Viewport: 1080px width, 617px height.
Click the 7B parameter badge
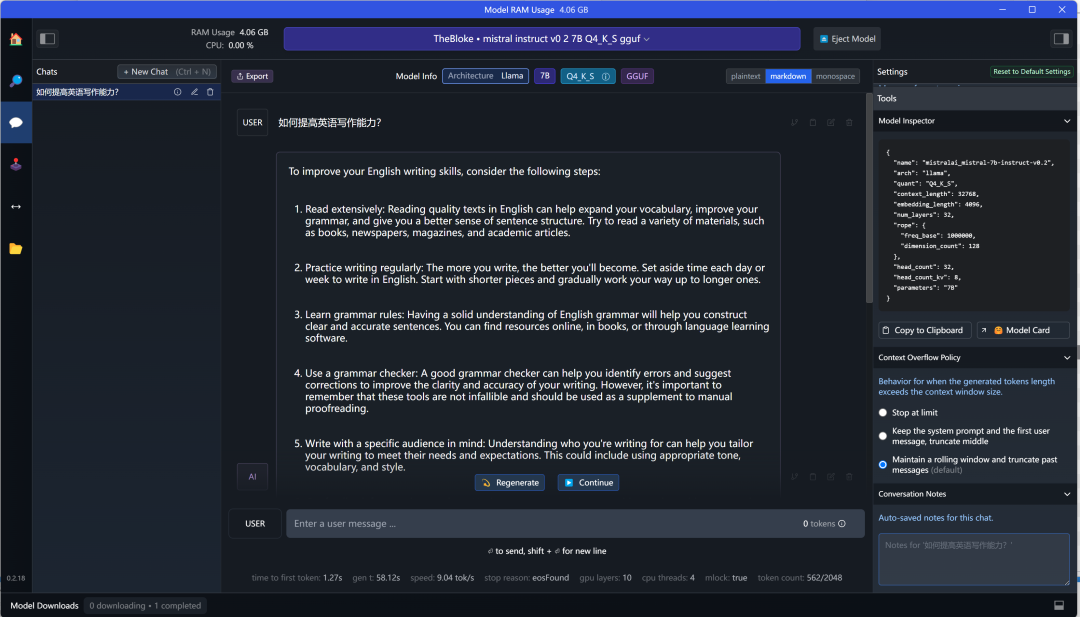tap(544, 76)
